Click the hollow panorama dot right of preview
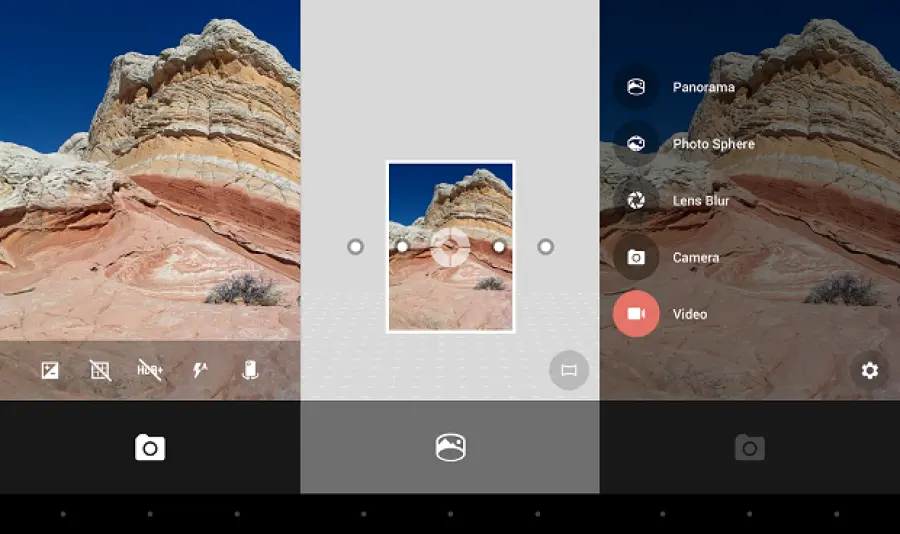 (545, 247)
